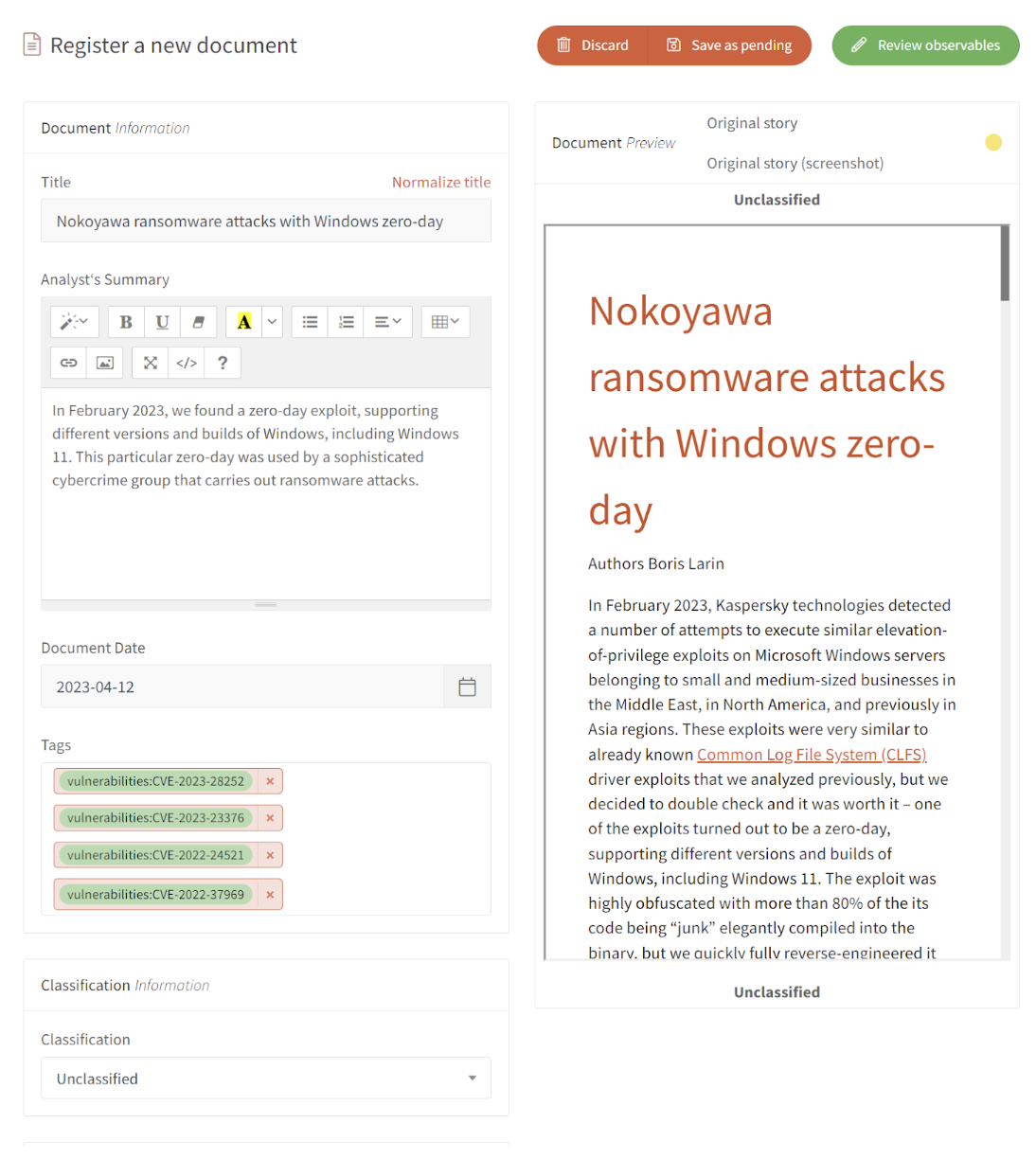
Task: Insert a bulleted list in the summary
Action: [309, 322]
